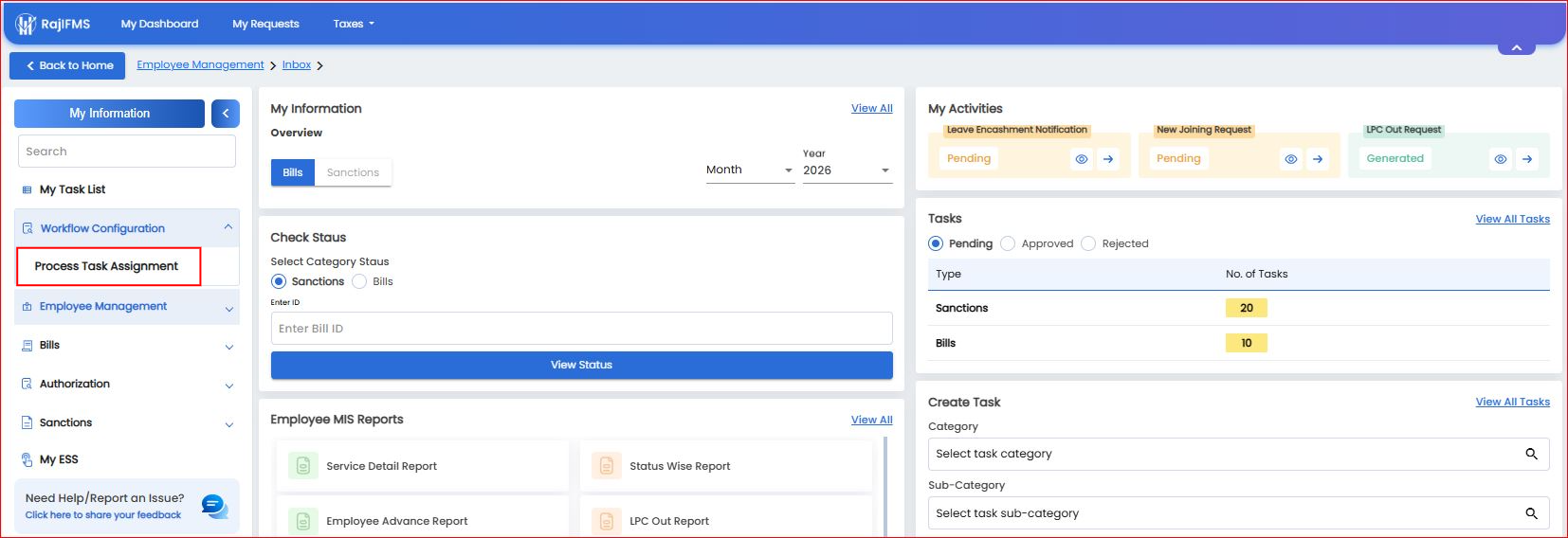Click the Employee MIS Reports scrollbar
This screenshot has height=538, width=1568.
(x=886, y=487)
